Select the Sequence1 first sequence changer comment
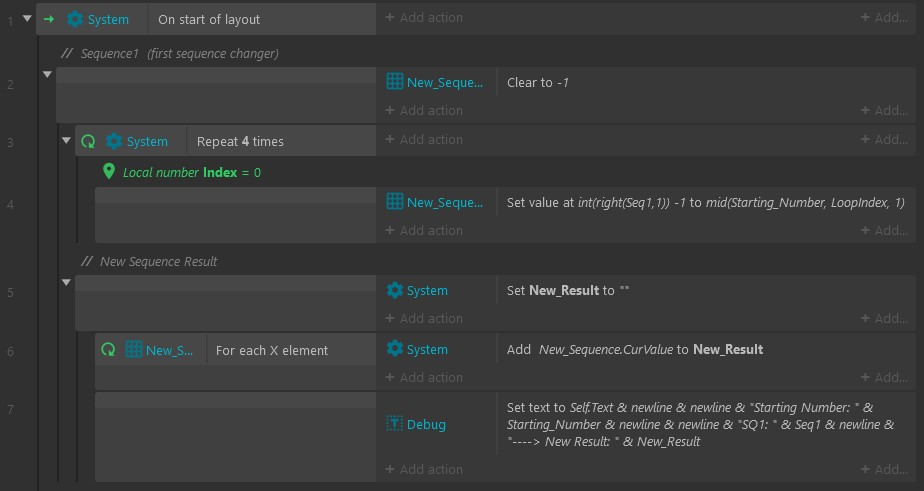The height and width of the screenshot is (491, 924). point(170,53)
